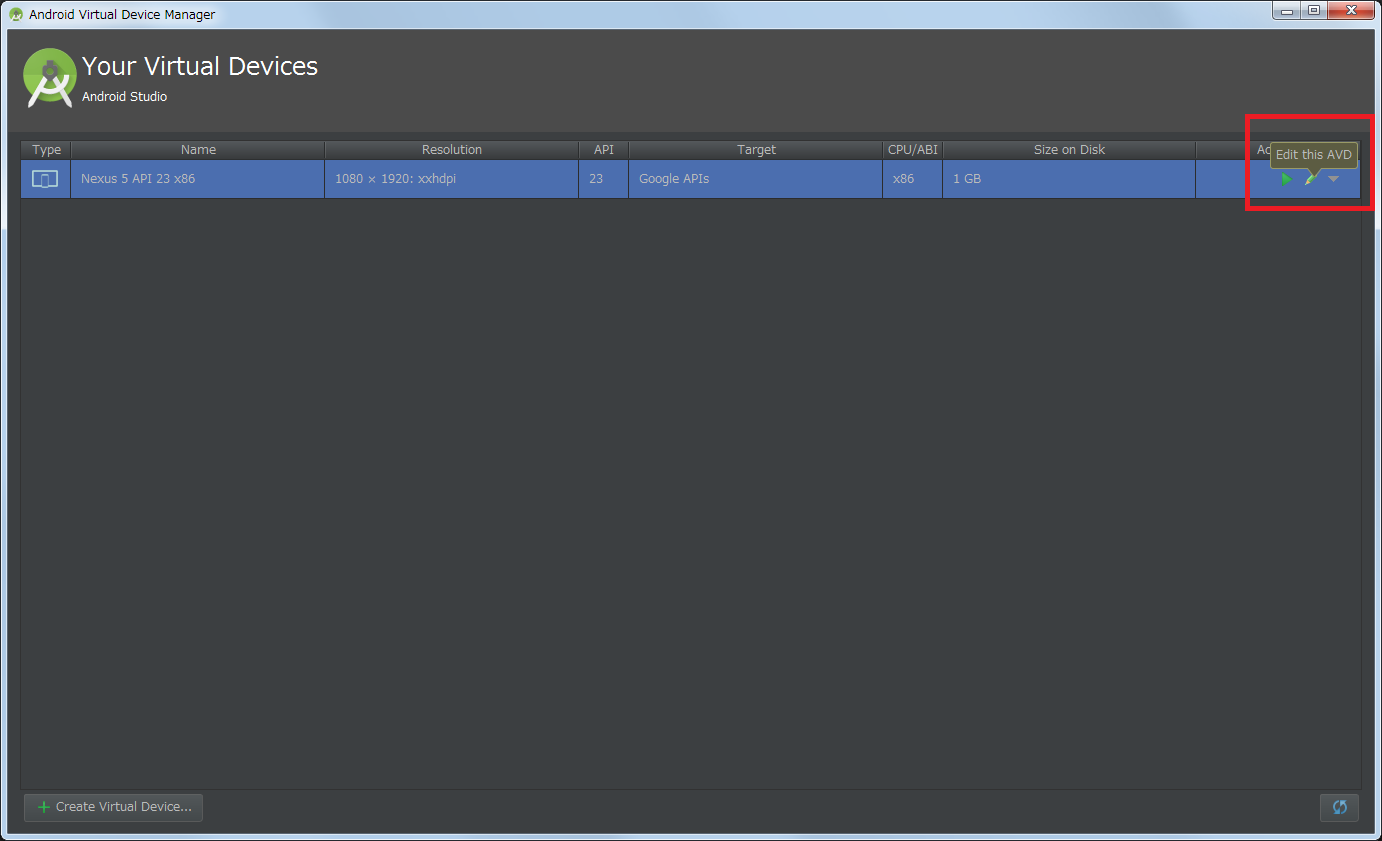This screenshot has height=841, width=1382.
Task: Click the phone device type icon
Action: click(x=45, y=179)
